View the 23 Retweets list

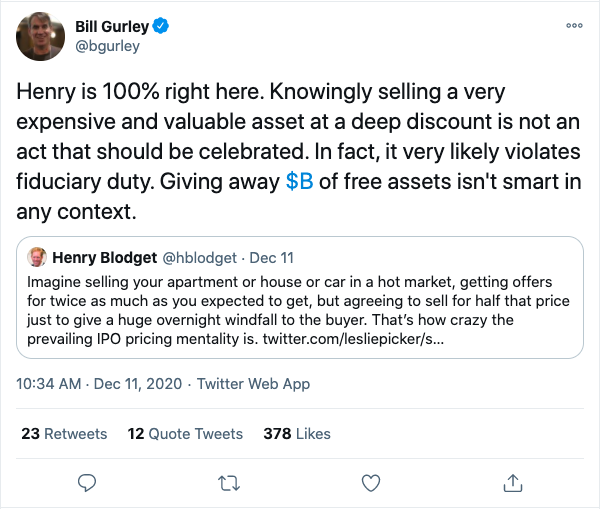64,434
